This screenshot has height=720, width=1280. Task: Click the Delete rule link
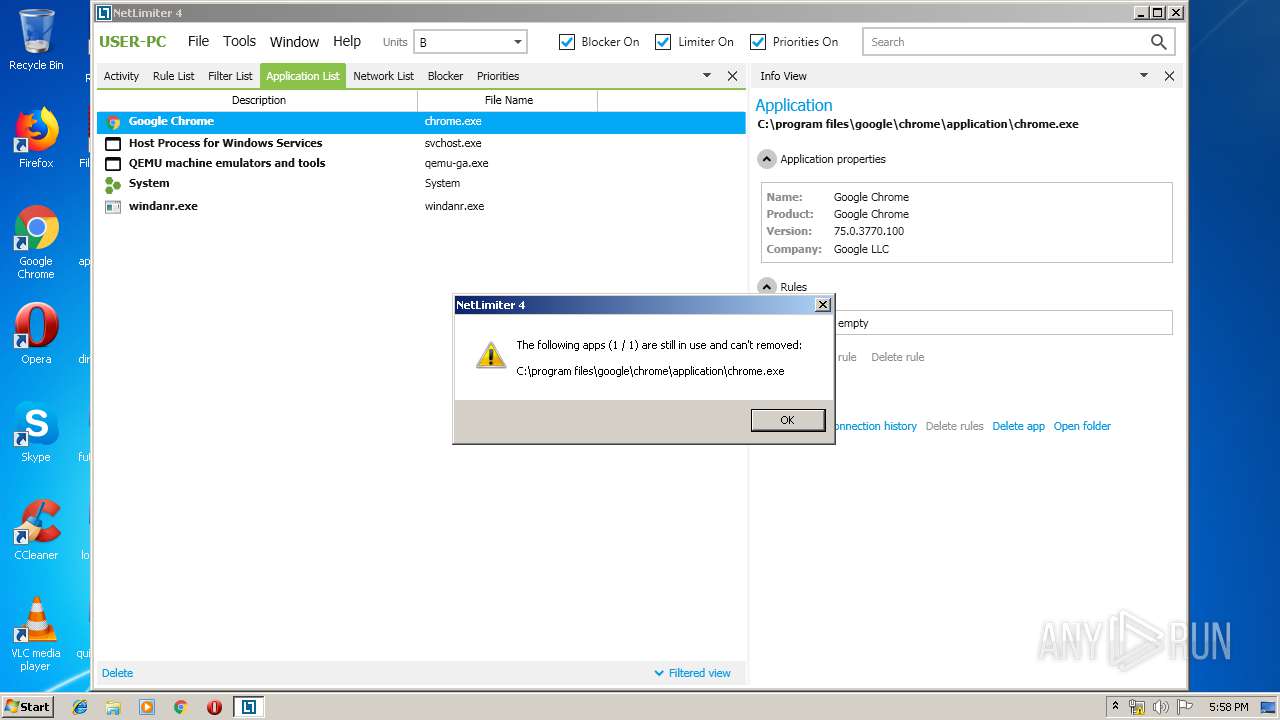coord(897,357)
